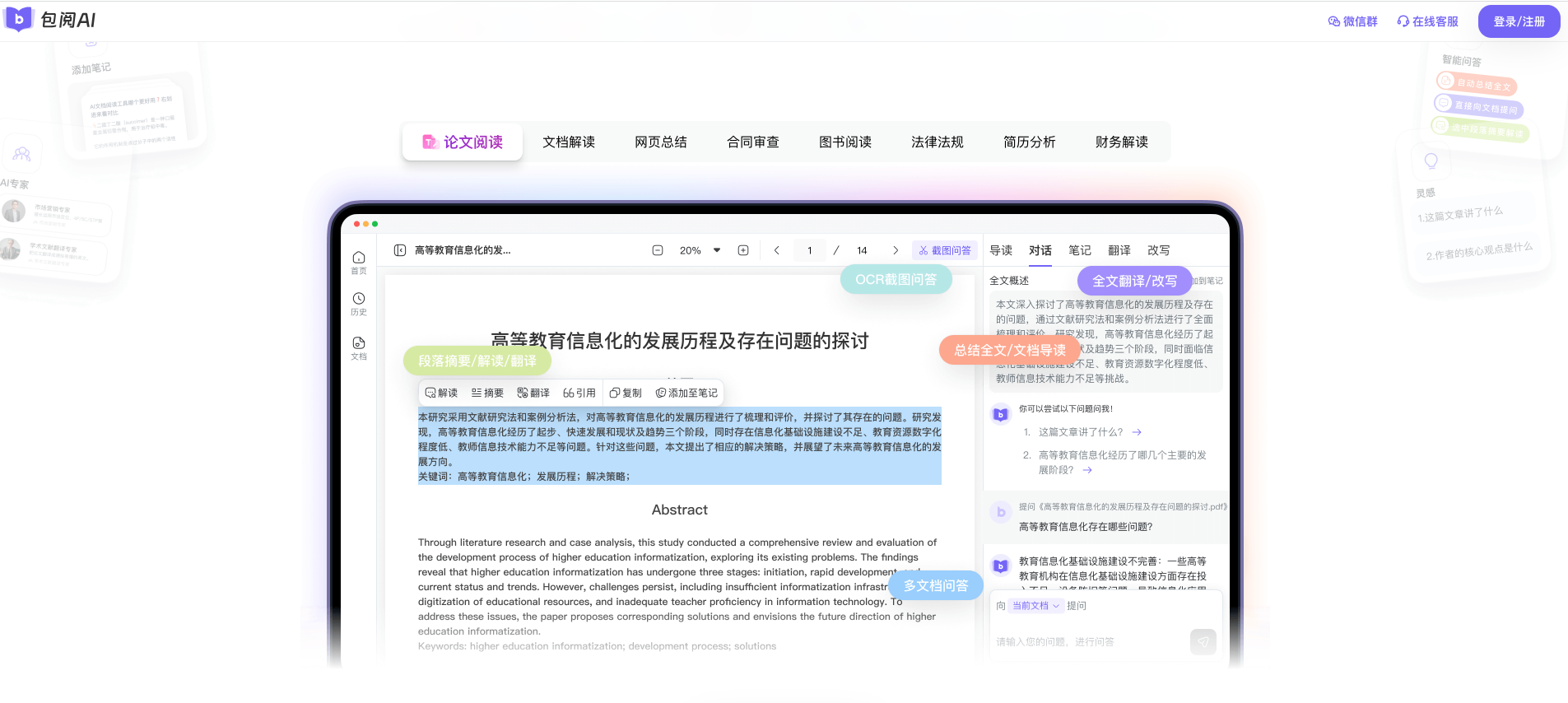Click 添加至笔记 in selection toolbar
Viewport: 1568px width, 703px height.
point(686,393)
